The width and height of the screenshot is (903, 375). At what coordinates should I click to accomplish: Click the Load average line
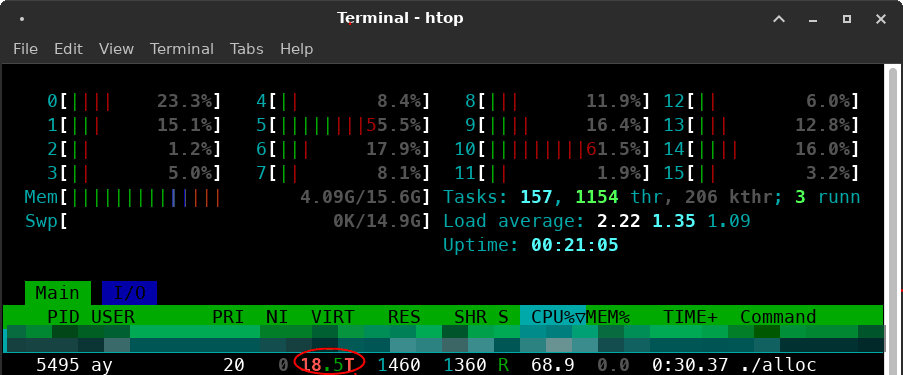597,221
